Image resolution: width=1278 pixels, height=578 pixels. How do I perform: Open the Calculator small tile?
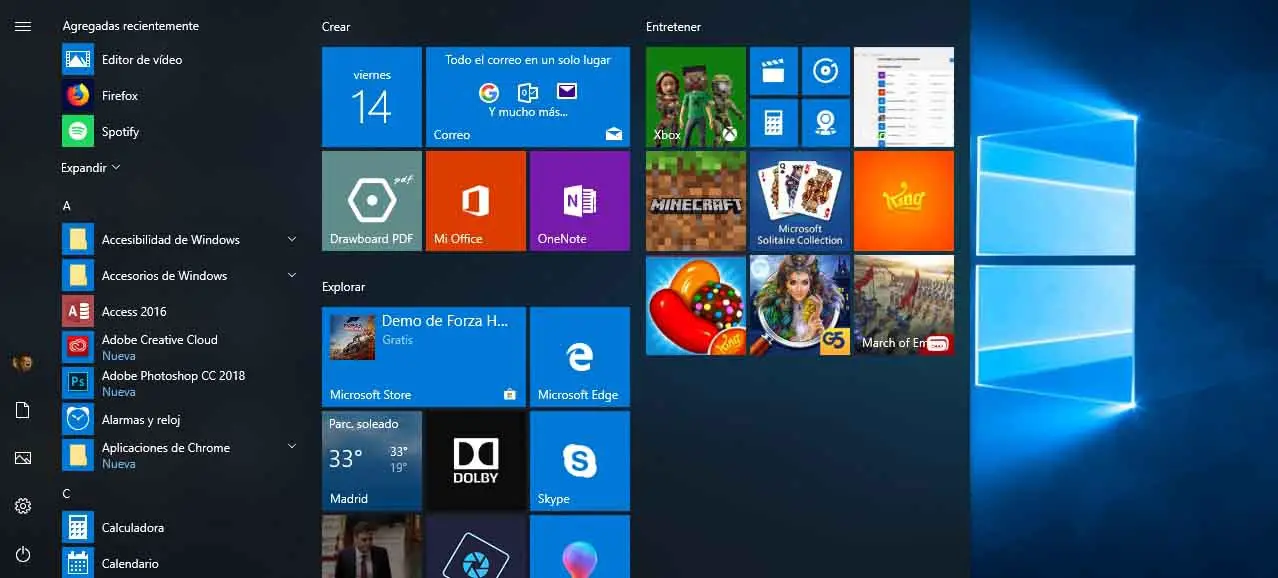tap(774, 123)
